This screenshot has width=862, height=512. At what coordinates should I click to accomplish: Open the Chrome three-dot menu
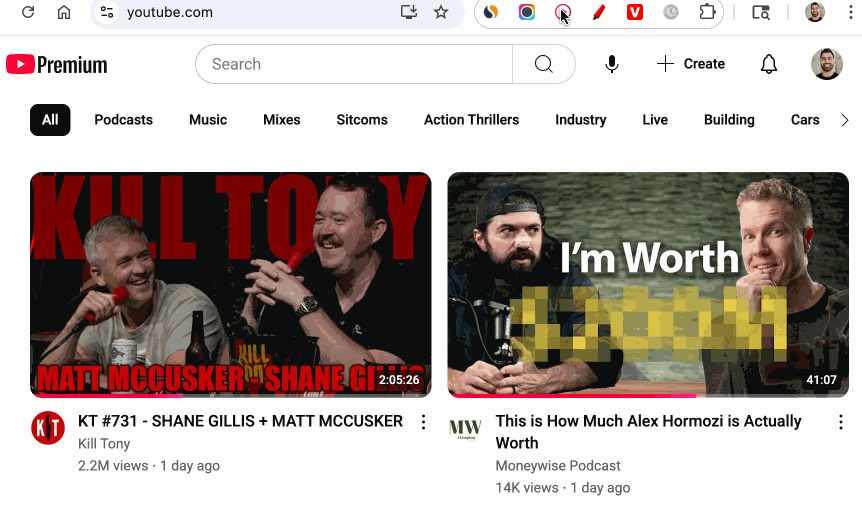point(850,12)
